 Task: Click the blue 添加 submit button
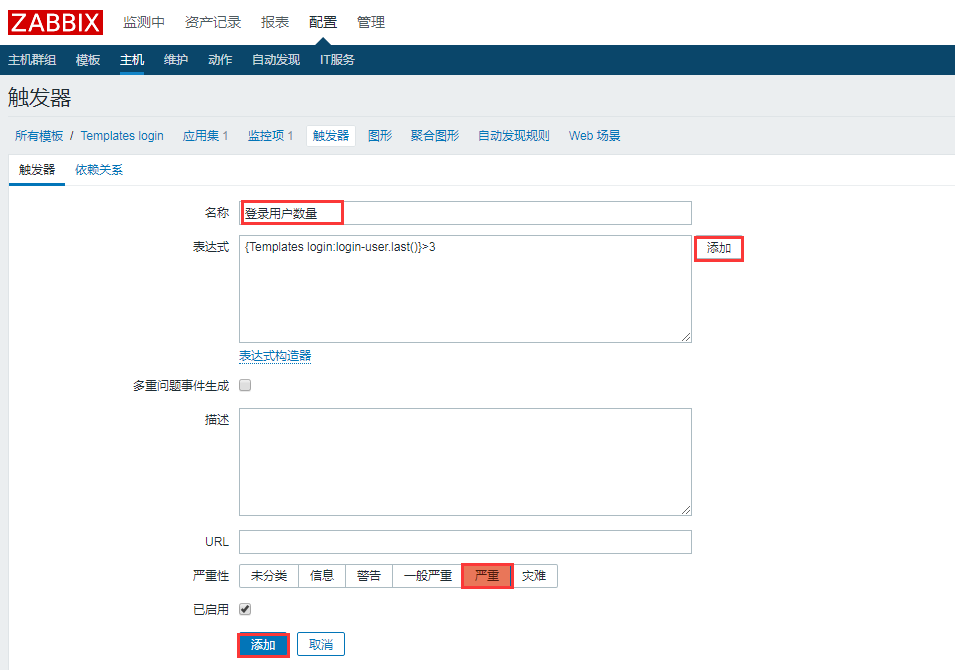(x=263, y=644)
